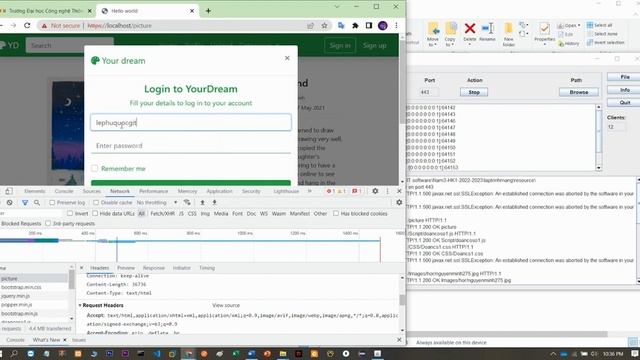Click Invert selection in Explorer ribbon
This screenshot has width=640, height=360.
coord(605,42)
